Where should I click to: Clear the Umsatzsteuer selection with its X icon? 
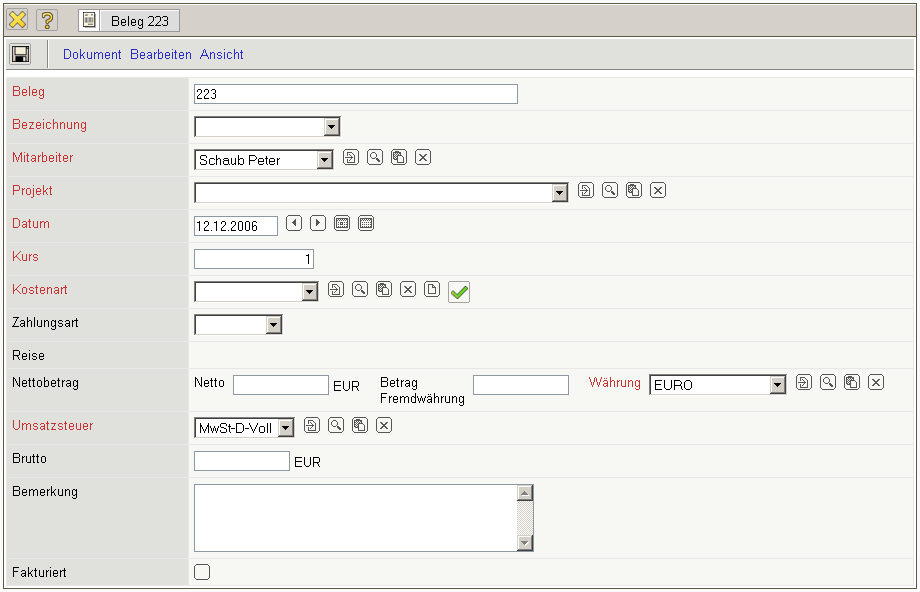(384, 425)
